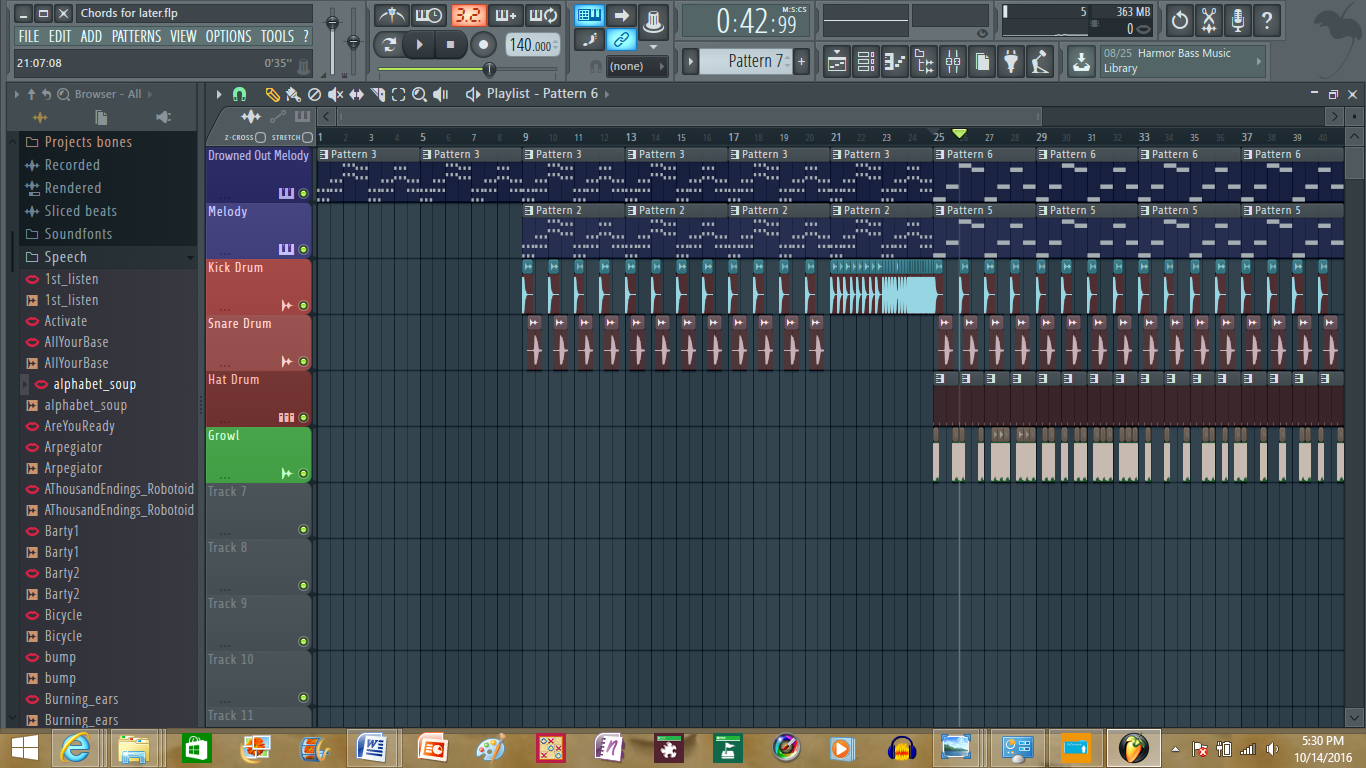
Task: Click the master pitch slider knob
Action: [353, 41]
